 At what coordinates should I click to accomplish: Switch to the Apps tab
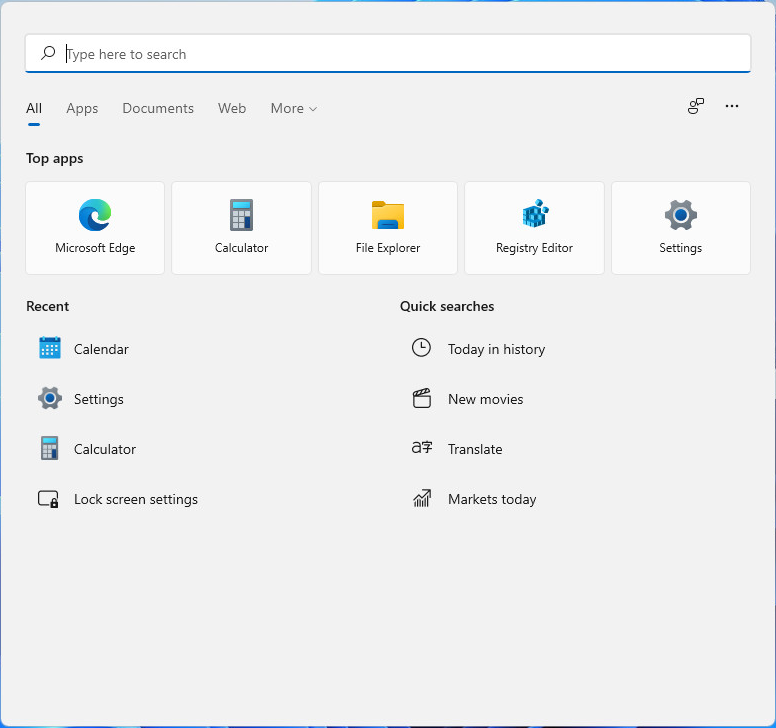(x=82, y=108)
